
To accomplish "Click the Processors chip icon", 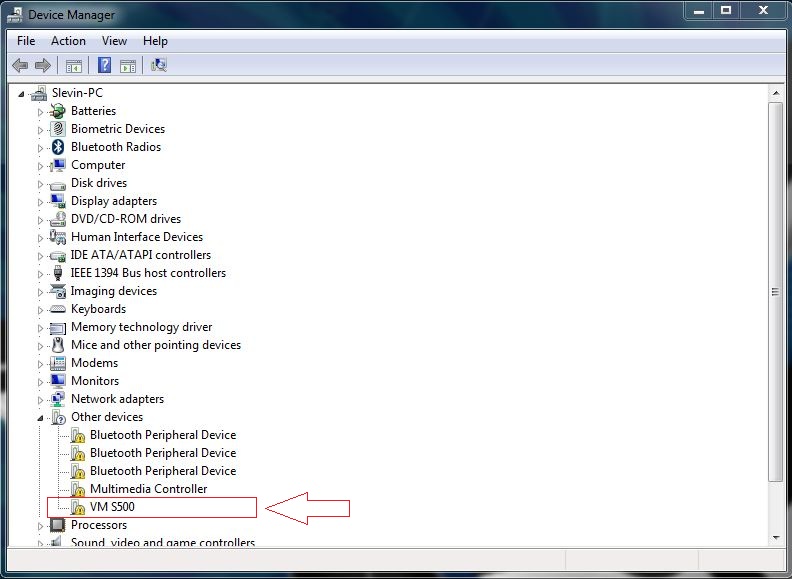I will [58, 525].
